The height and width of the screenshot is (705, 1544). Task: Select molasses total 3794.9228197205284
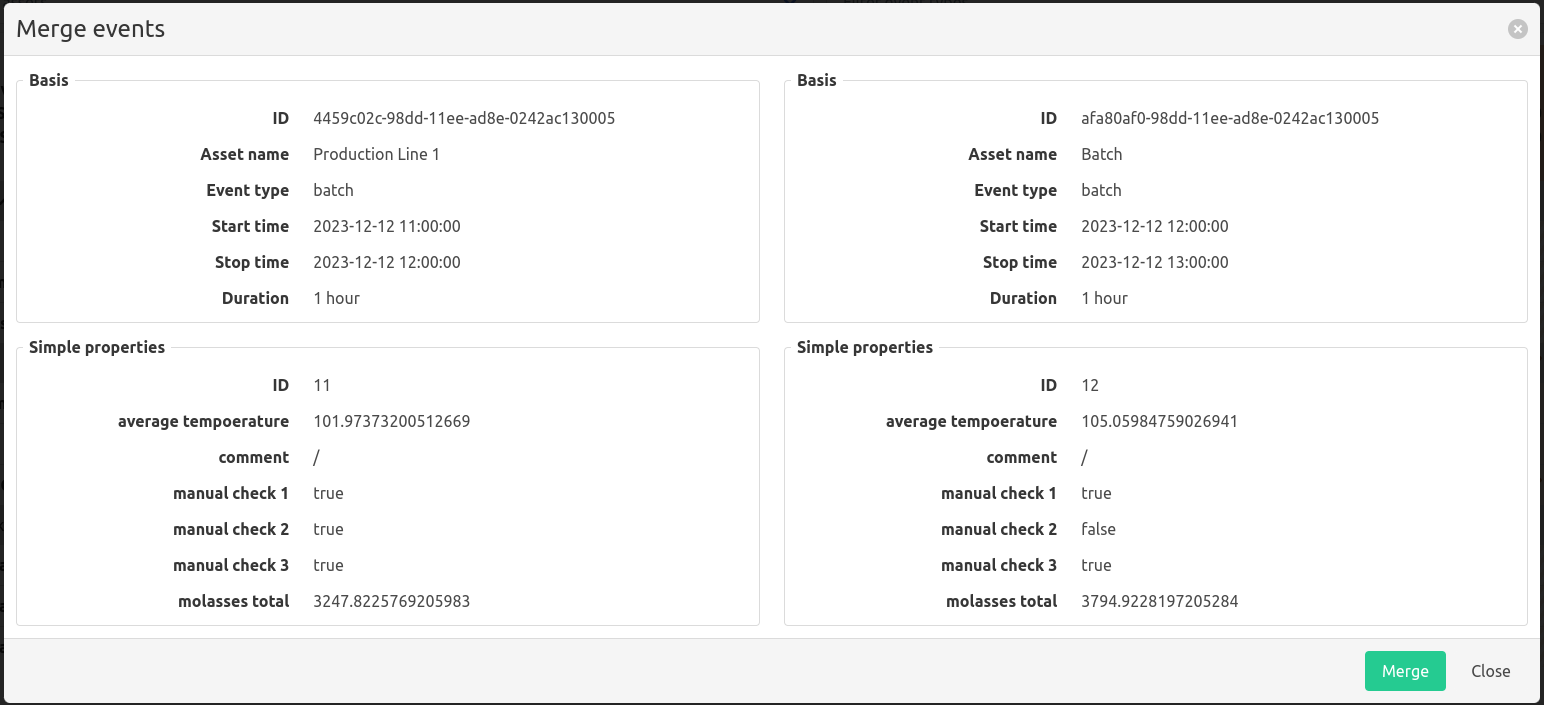point(1160,601)
